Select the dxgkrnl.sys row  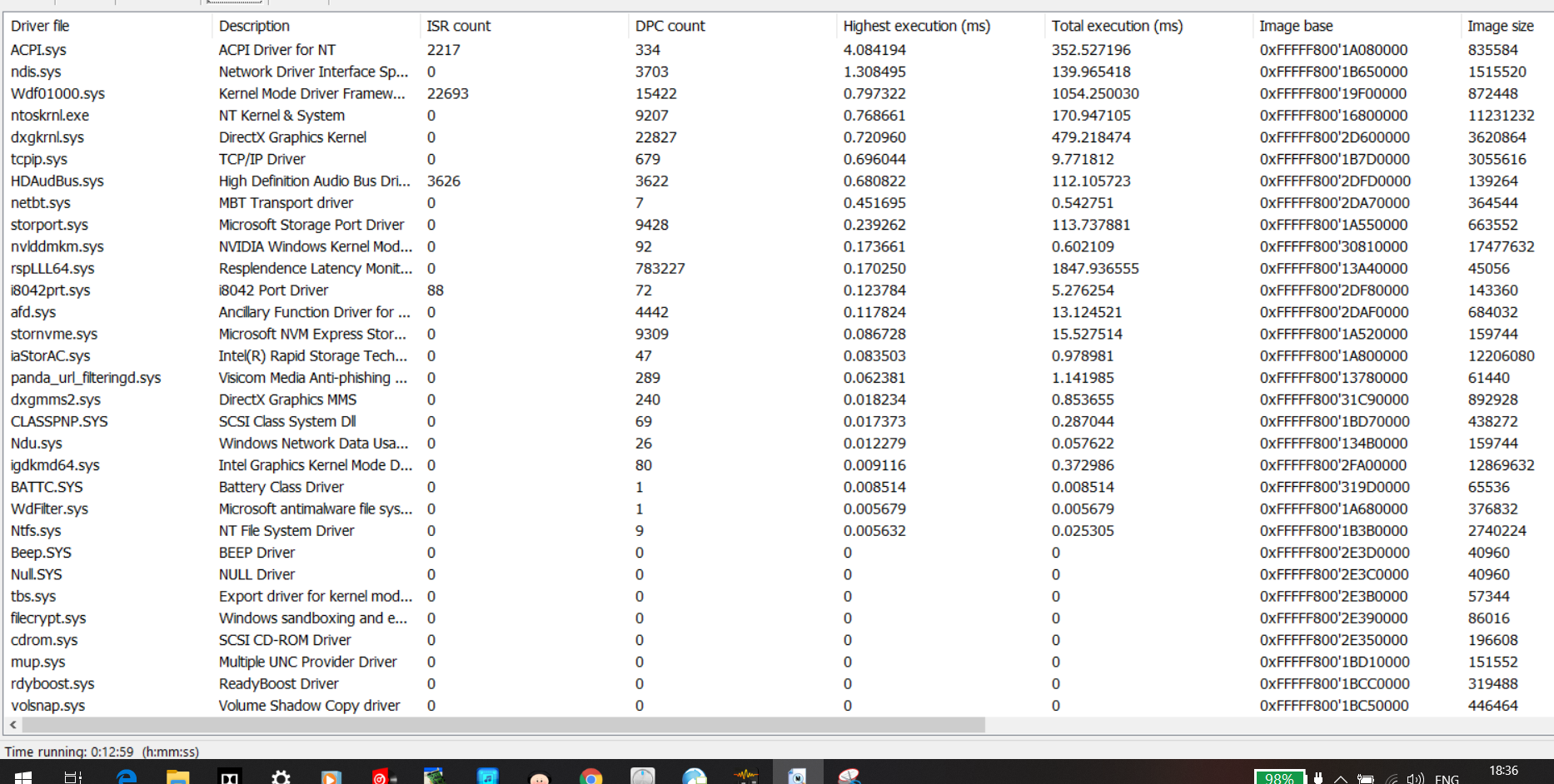click(779, 137)
